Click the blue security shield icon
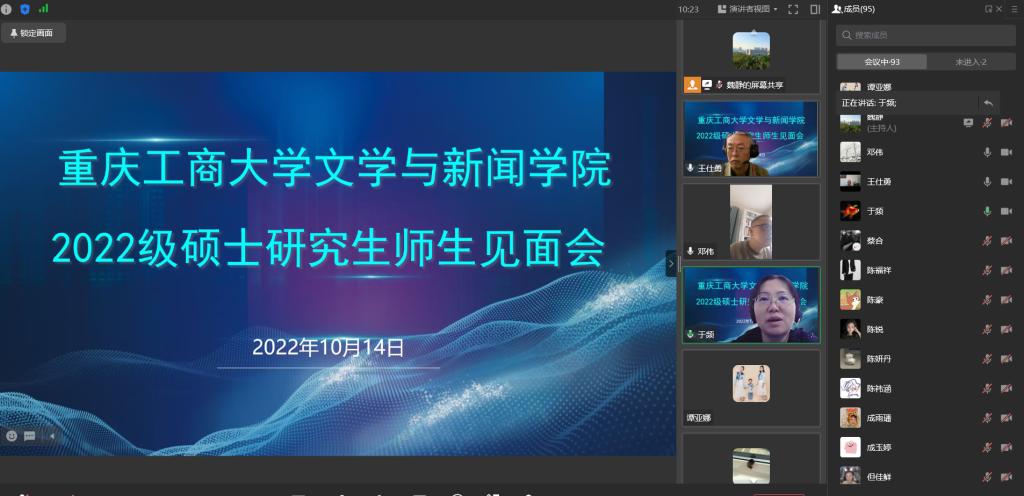Screen dimensions: 1024x496 click(x=25, y=9)
